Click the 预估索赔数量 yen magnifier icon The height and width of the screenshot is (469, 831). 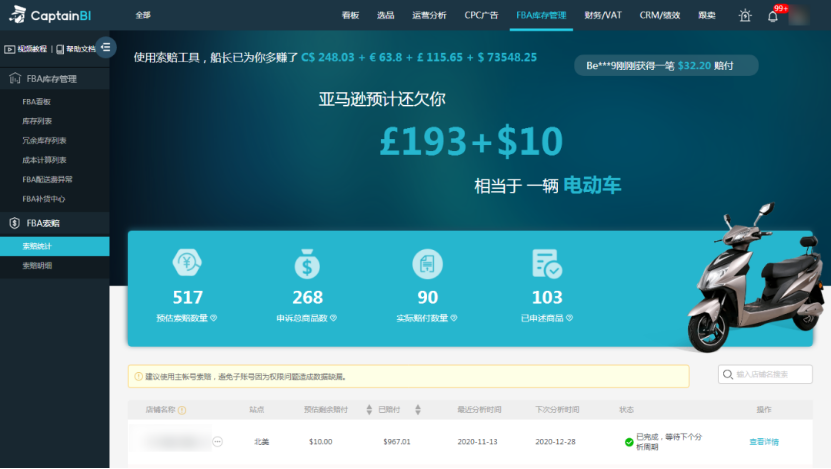click(187, 263)
